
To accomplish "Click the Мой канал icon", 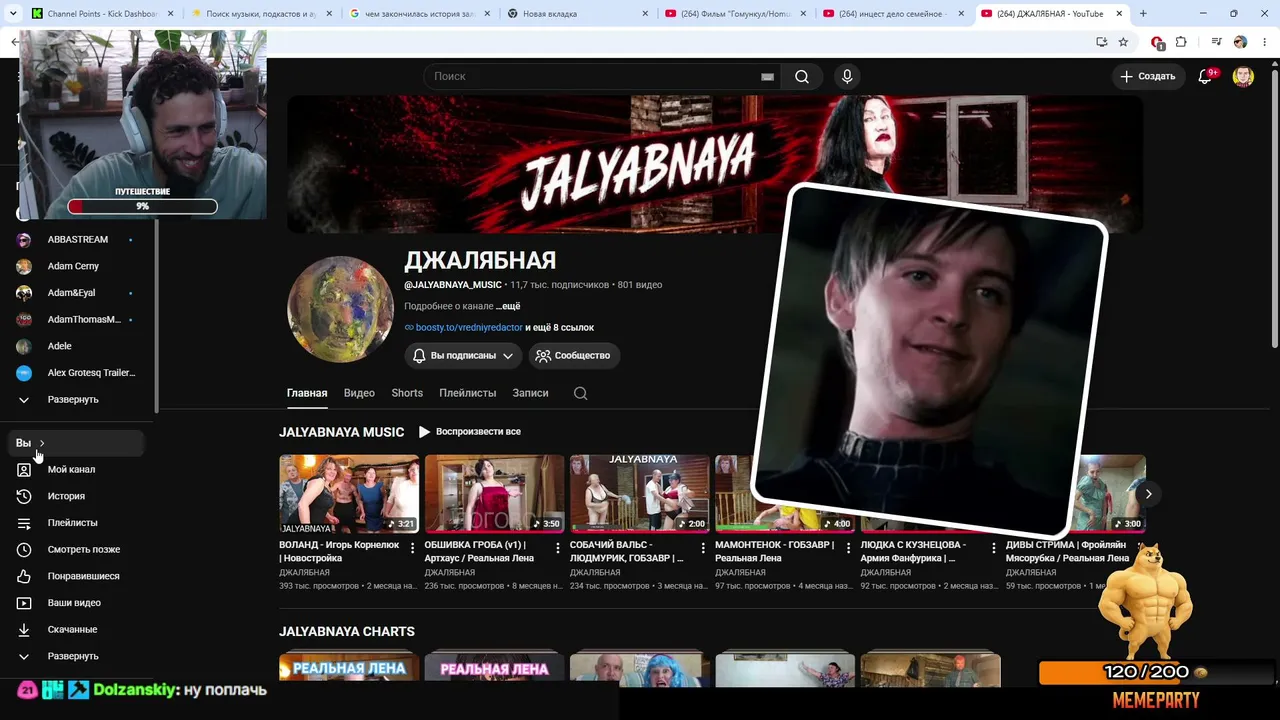I will (x=24, y=470).
